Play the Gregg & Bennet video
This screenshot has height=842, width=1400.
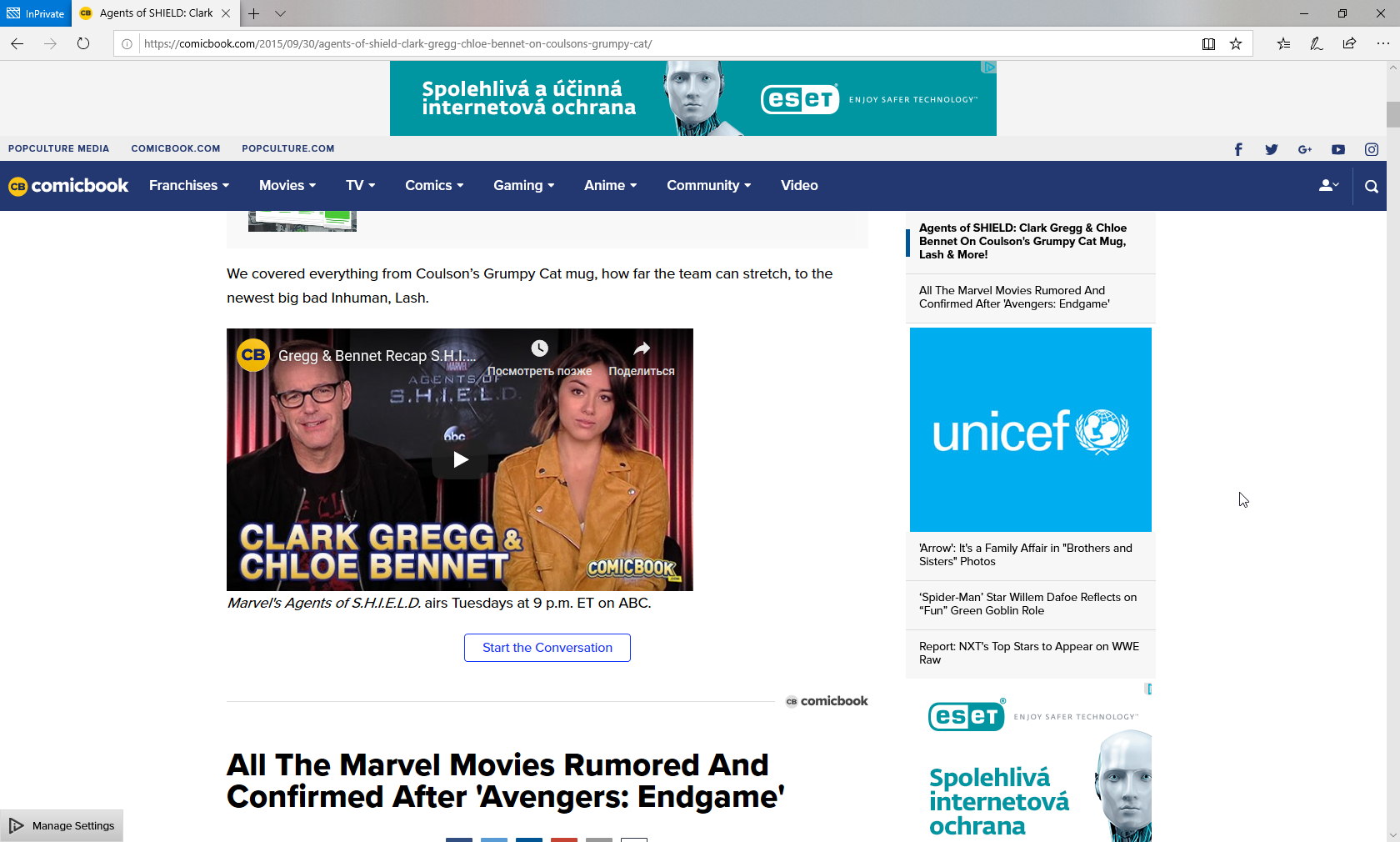pyautogui.click(x=460, y=459)
